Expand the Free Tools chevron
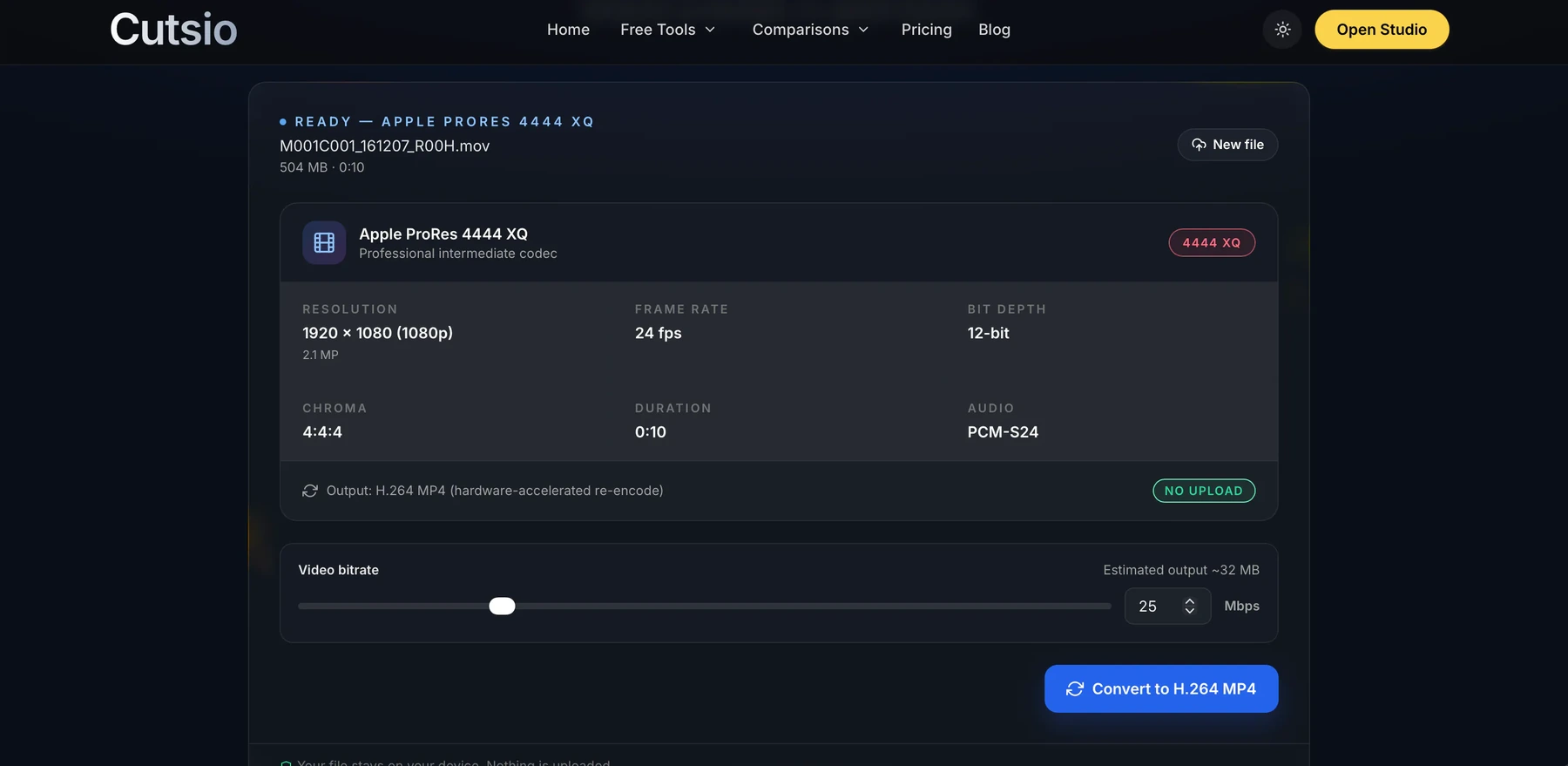 (x=710, y=30)
